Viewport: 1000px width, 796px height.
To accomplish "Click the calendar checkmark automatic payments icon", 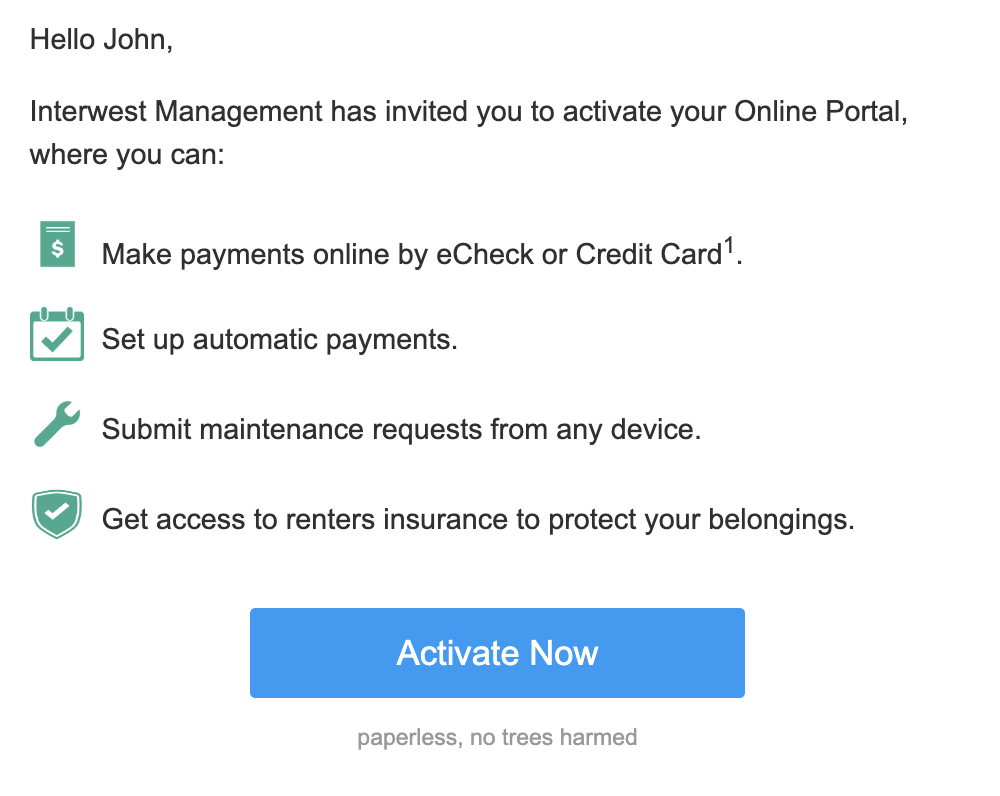I will [x=57, y=336].
